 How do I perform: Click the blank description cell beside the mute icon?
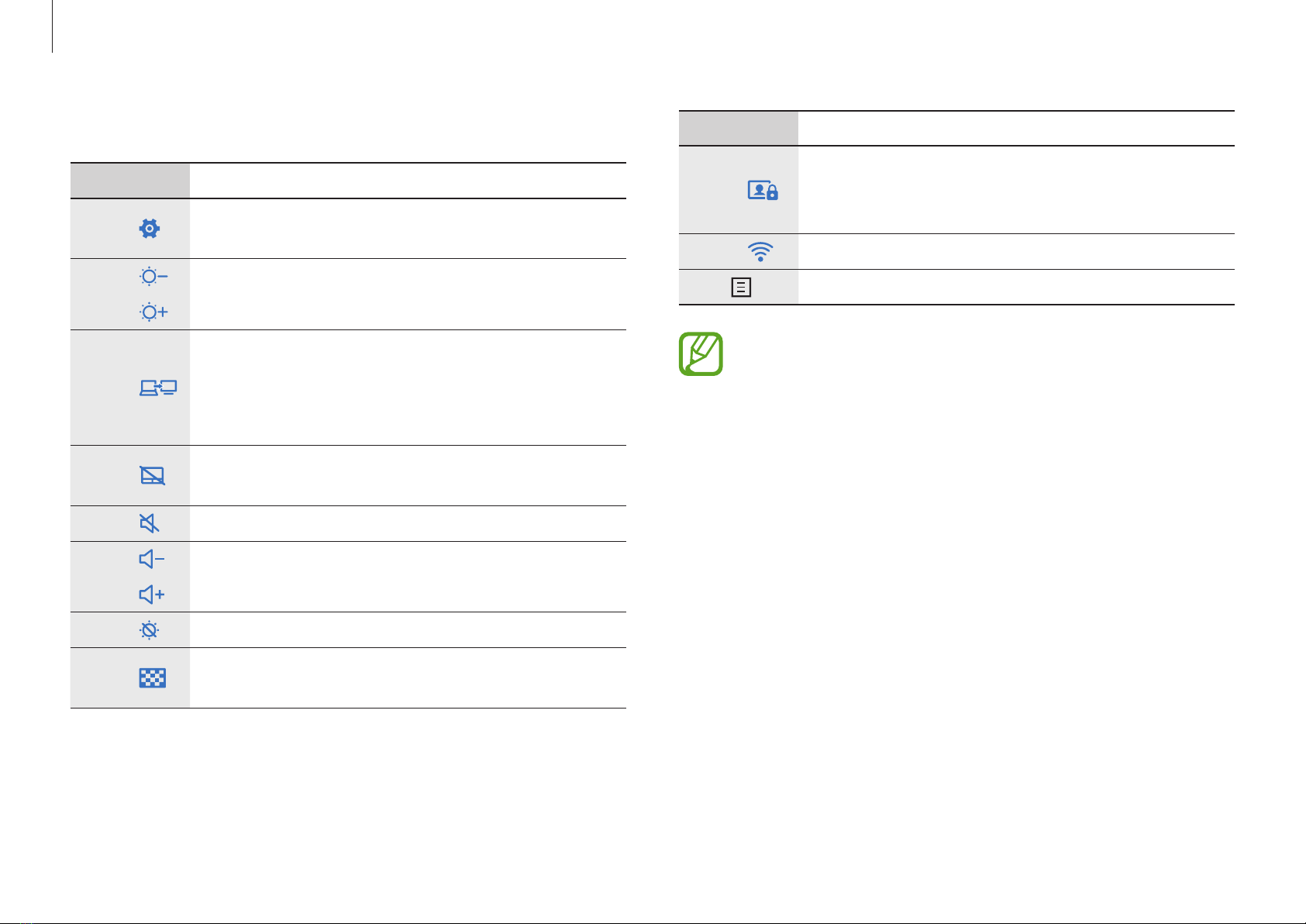coord(408,523)
